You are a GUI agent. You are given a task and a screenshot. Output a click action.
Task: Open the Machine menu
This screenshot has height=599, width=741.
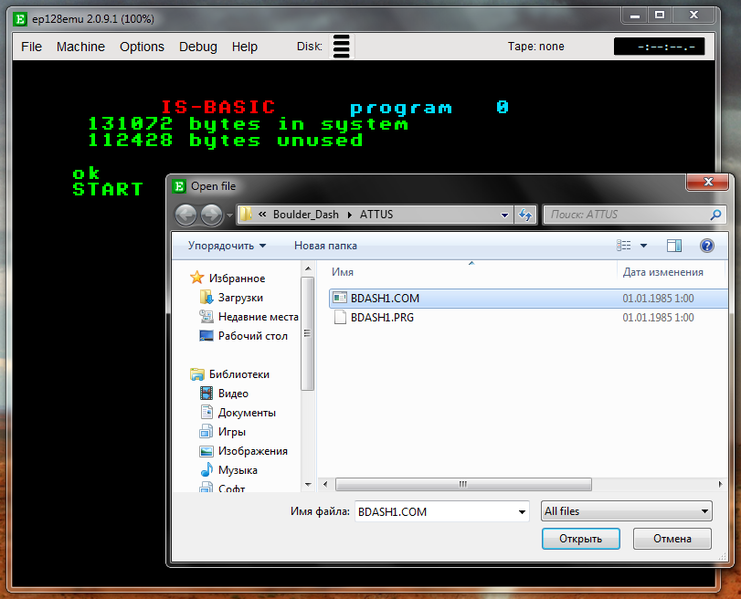coord(80,47)
